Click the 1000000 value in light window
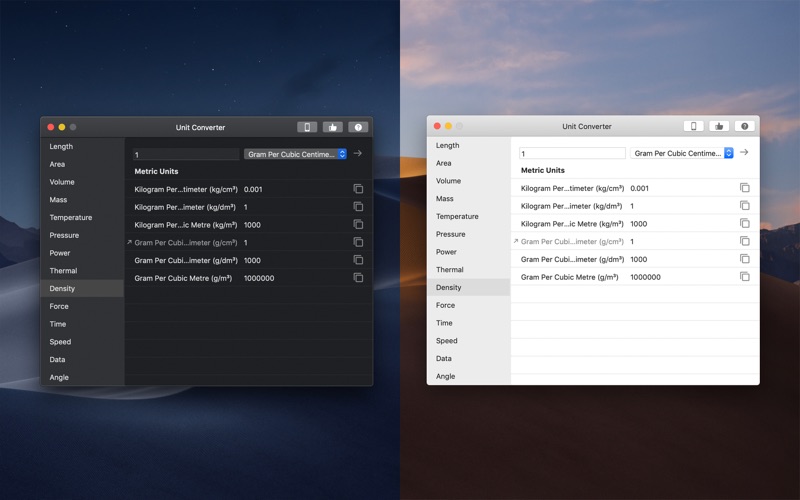This screenshot has width=800, height=500. [x=645, y=277]
